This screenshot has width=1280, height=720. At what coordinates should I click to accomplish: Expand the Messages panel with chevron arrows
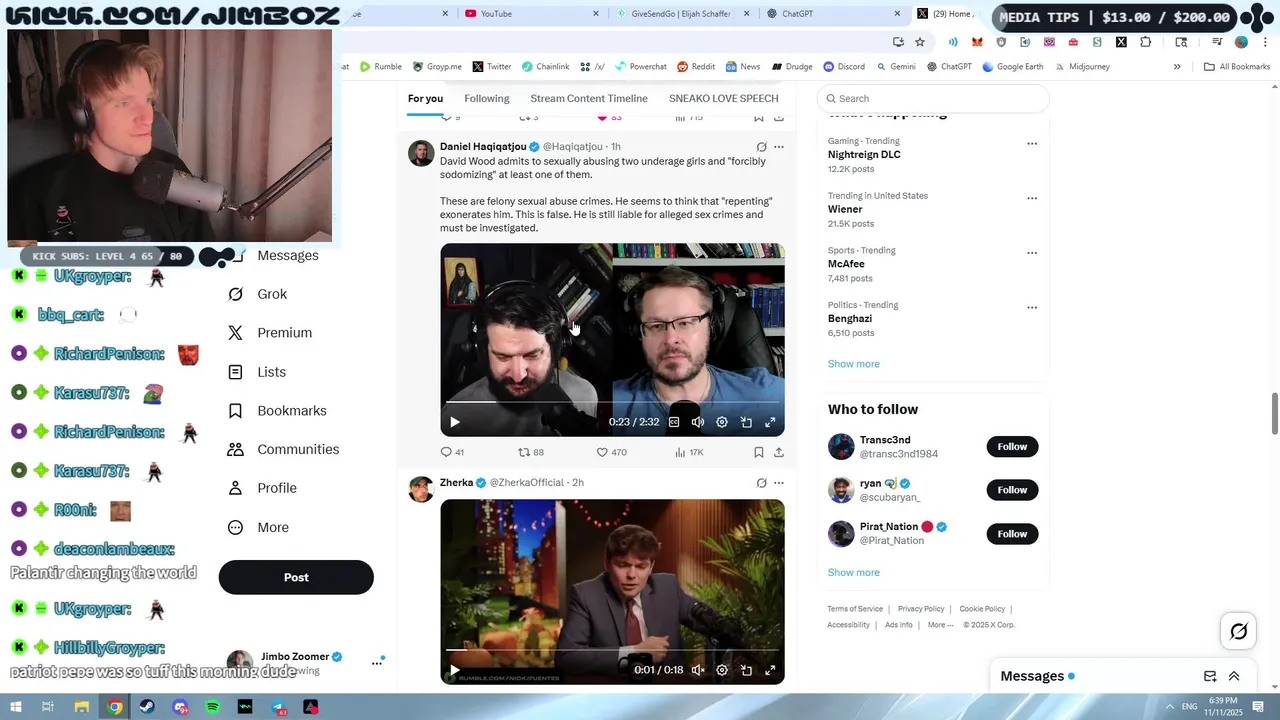point(1234,676)
